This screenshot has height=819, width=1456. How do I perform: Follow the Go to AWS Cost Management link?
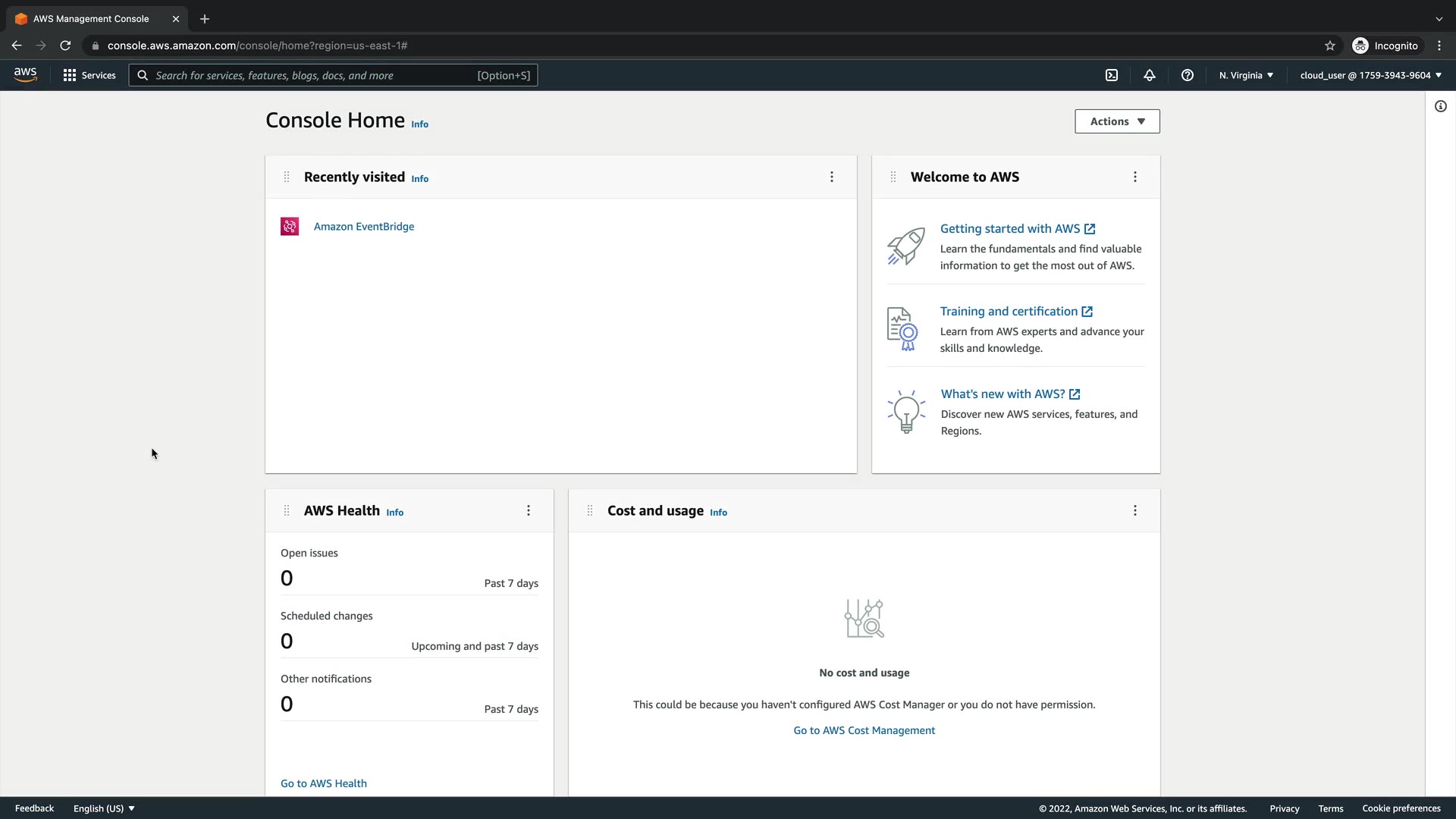[x=864, y=730]
